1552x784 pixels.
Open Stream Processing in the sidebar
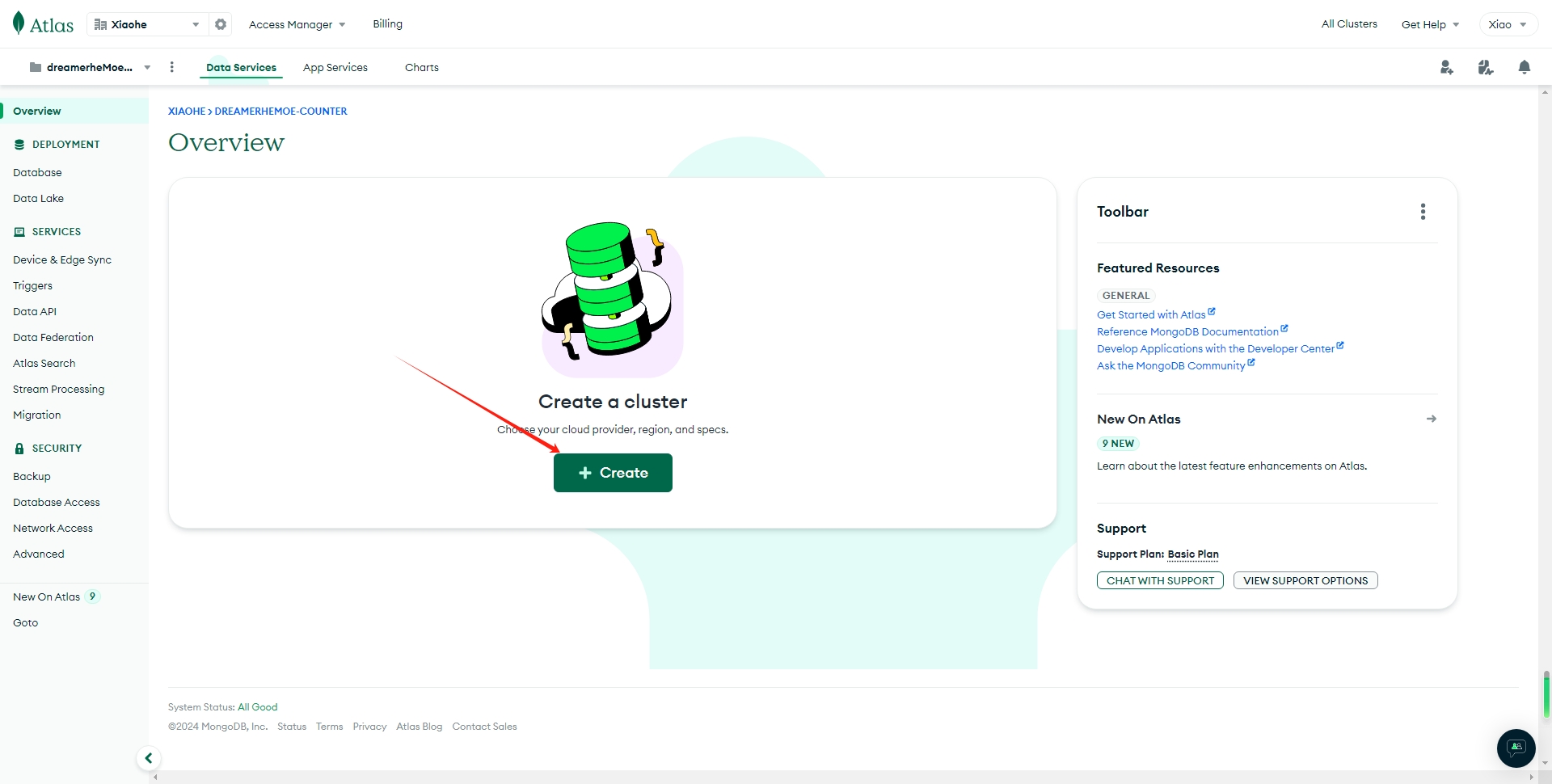[59, 389]
